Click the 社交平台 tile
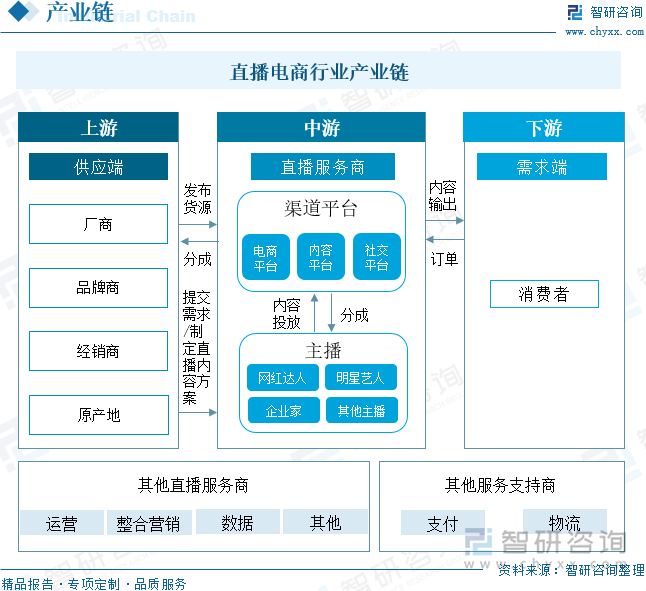The height and width of the screenshot is (591, 646). click(377, 258)
